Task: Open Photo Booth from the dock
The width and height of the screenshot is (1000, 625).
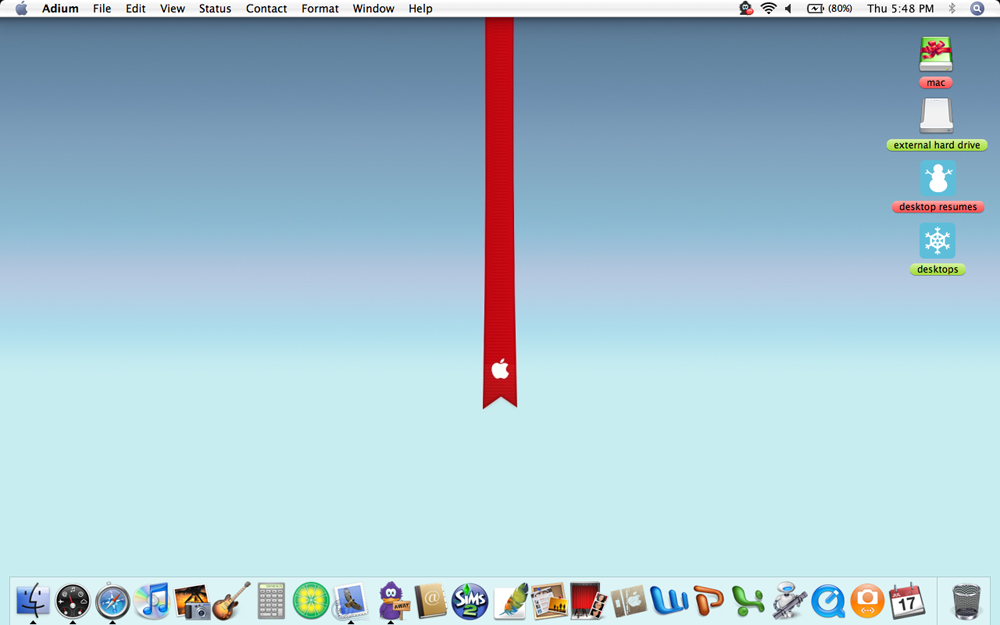Action: pos(588,601)
